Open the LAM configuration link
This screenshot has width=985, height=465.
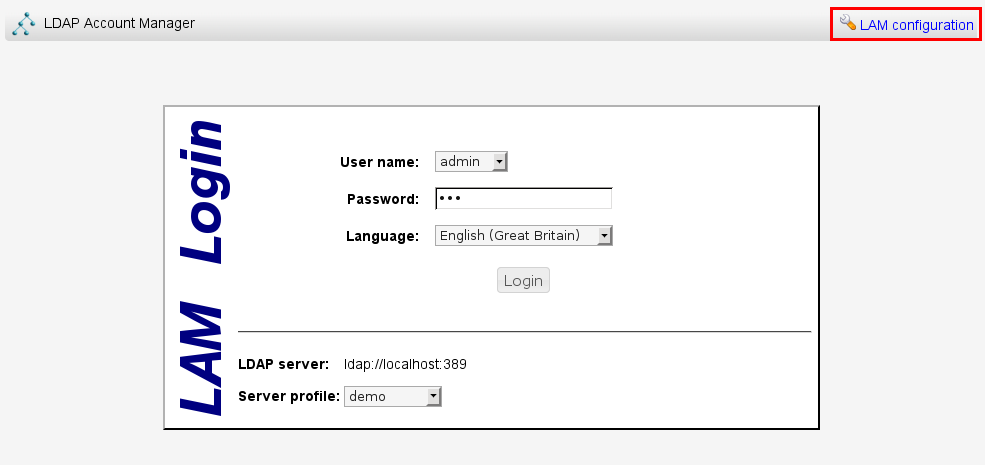tap(917, 25)
